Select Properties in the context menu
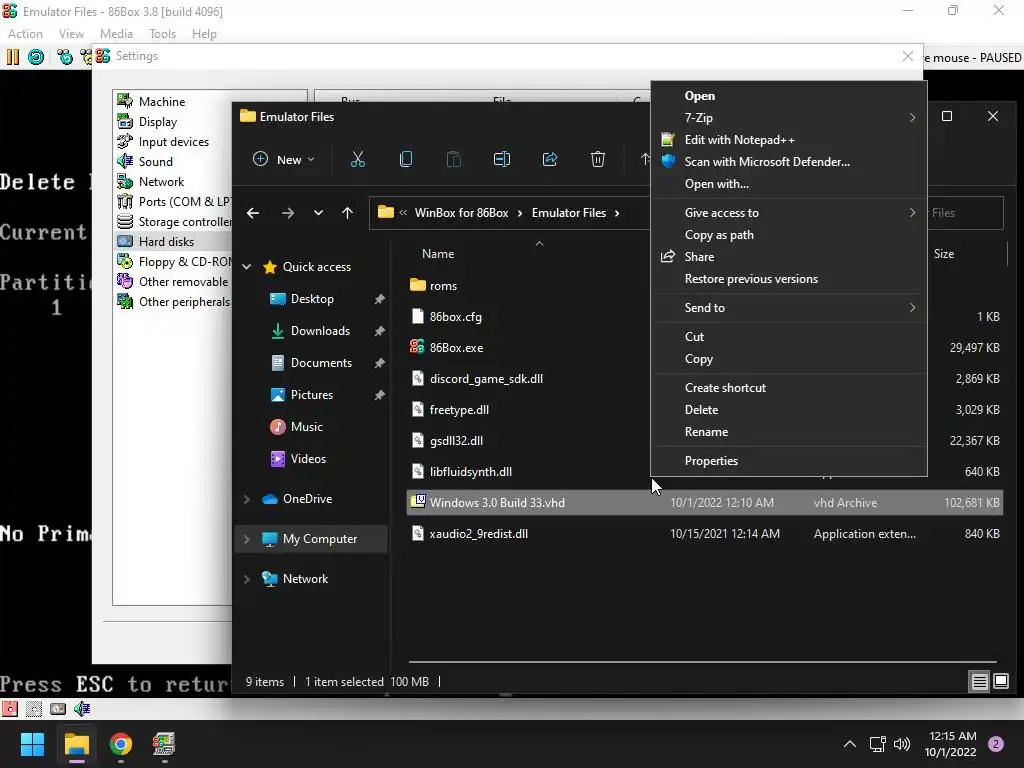This screenshot has width=1024, height=768. click(x=789, y=461)
